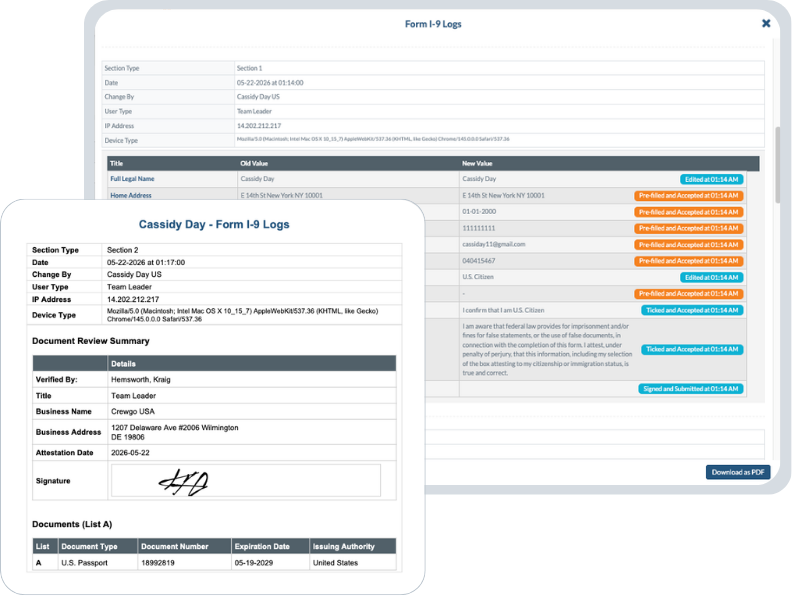Click the 'cassiday11@gmail.com' new value

[x=494, y=244]
